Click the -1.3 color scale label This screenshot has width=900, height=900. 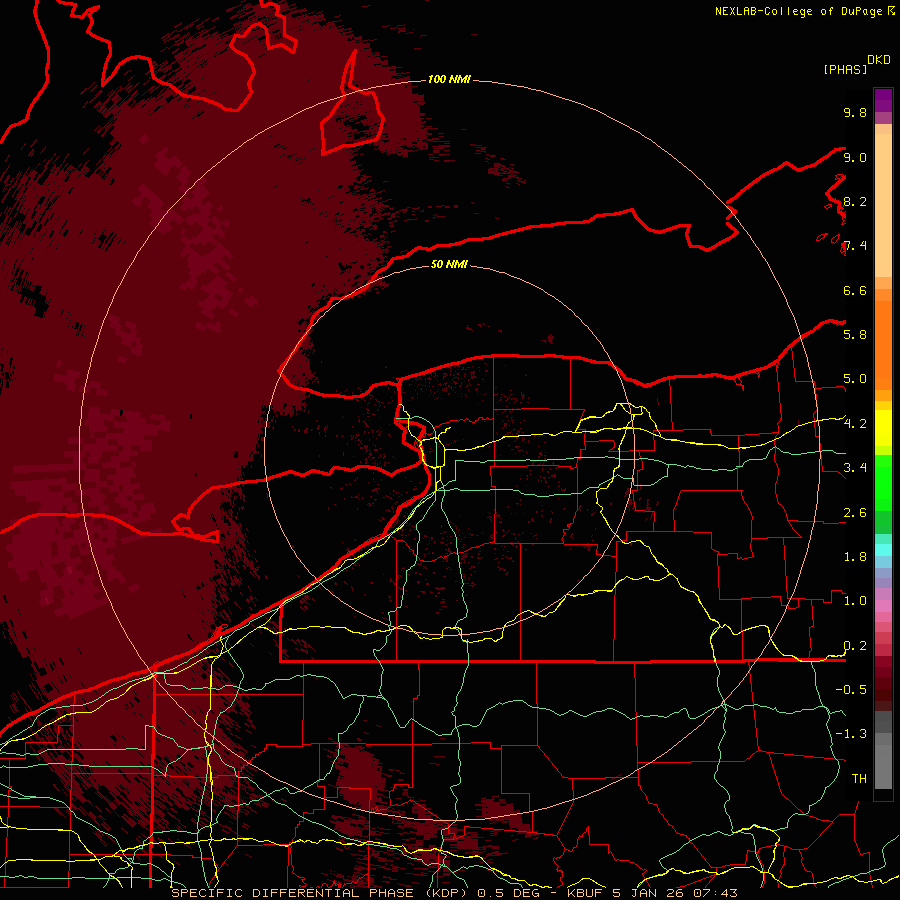(x=851, y=734)
